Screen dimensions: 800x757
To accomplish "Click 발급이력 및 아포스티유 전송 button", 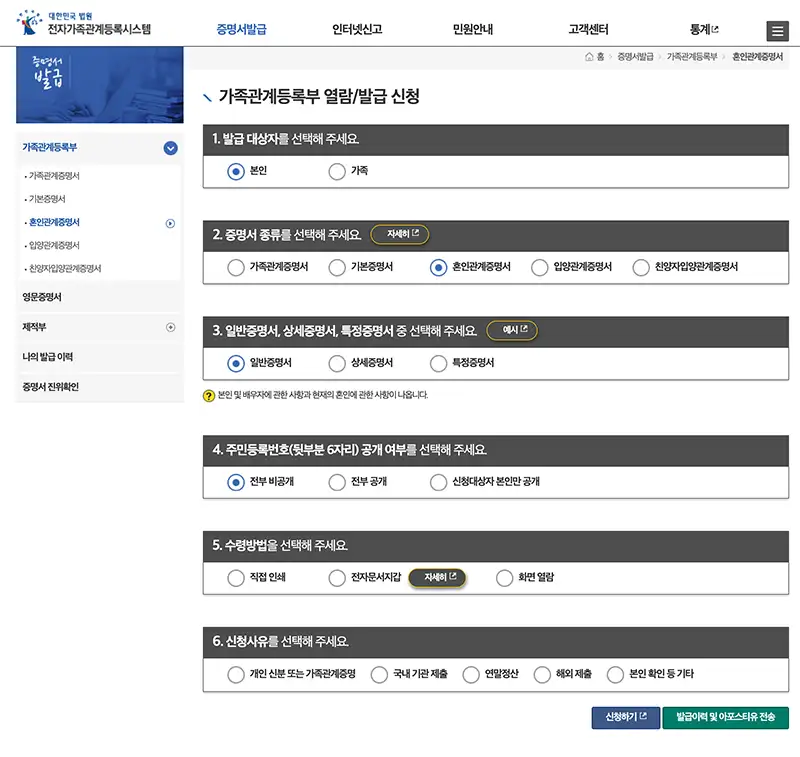I will pos(726,717).
